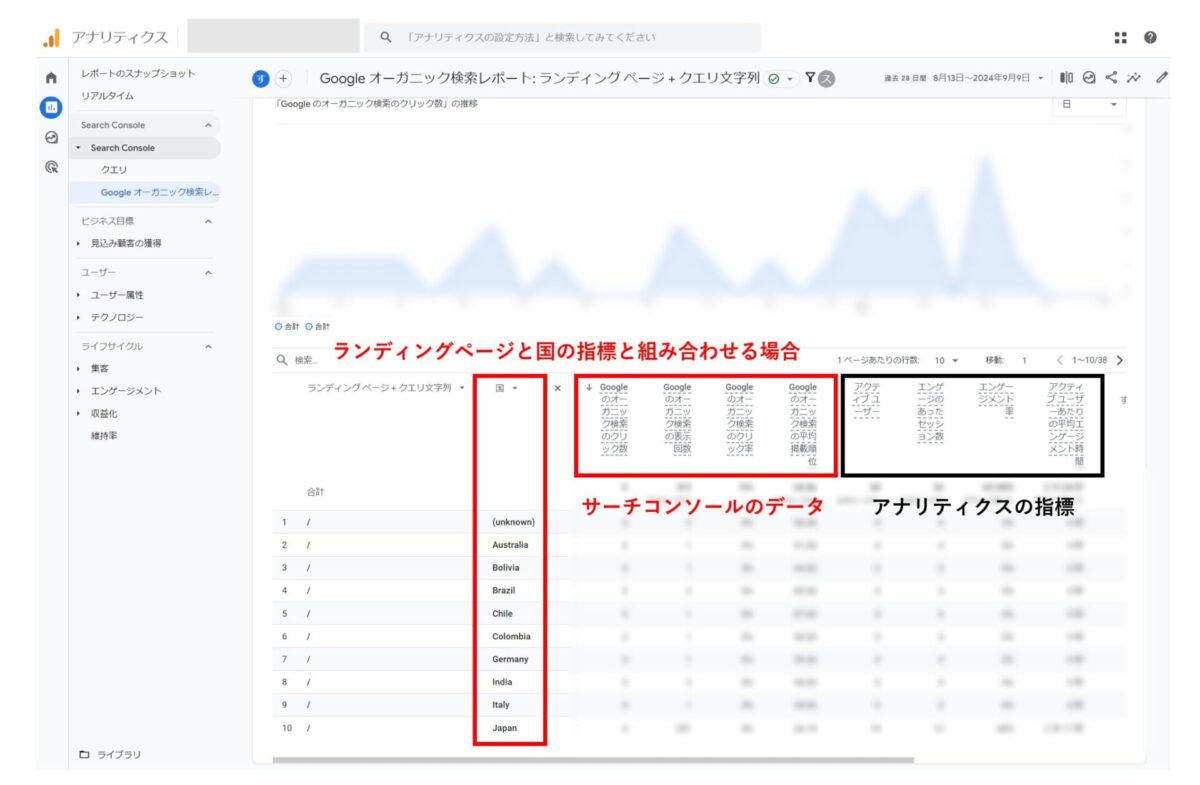
Task: Click the search bar magnifier icon
Action: point(386,38)
